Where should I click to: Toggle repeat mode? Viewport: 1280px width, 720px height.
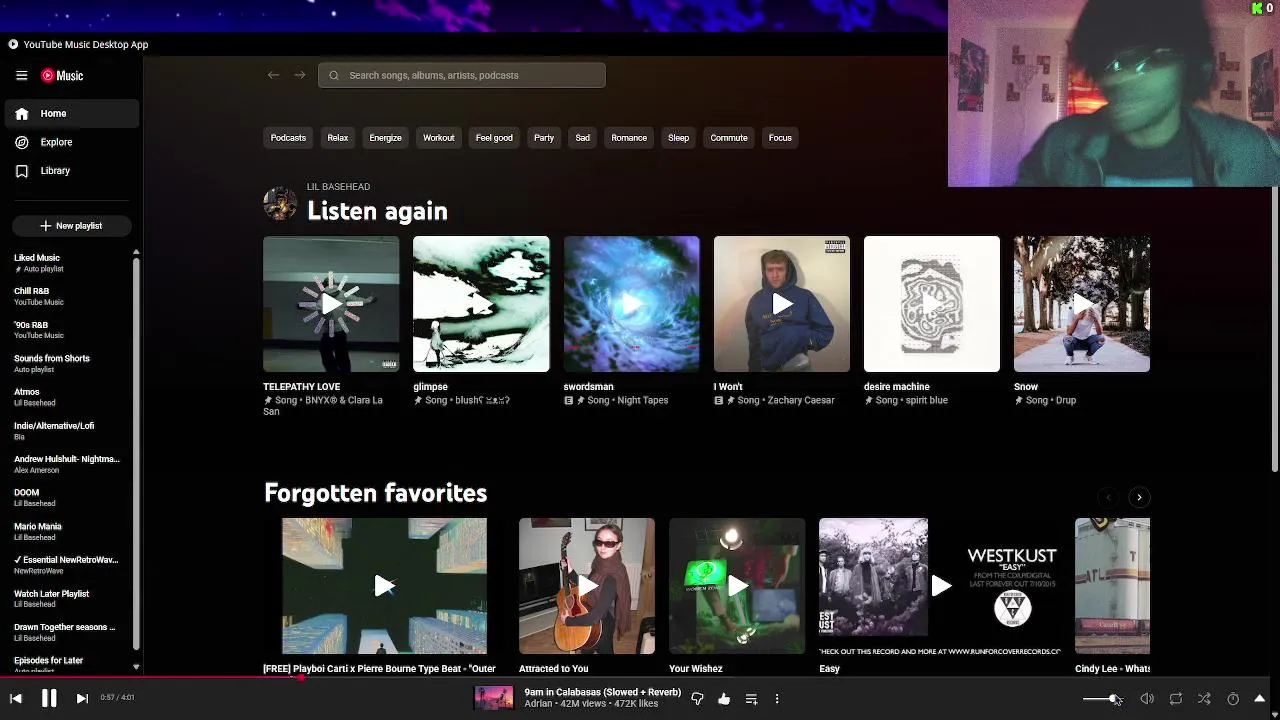1176,699
